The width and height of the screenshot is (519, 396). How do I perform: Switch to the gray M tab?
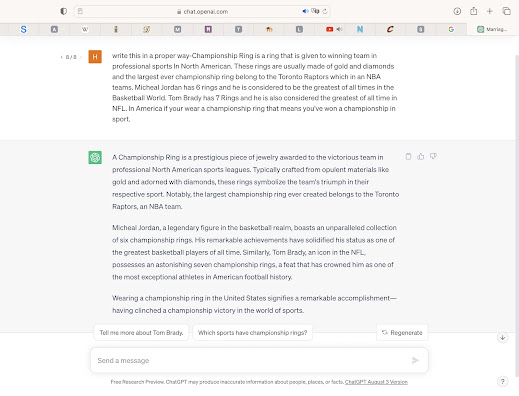point(177,29)
